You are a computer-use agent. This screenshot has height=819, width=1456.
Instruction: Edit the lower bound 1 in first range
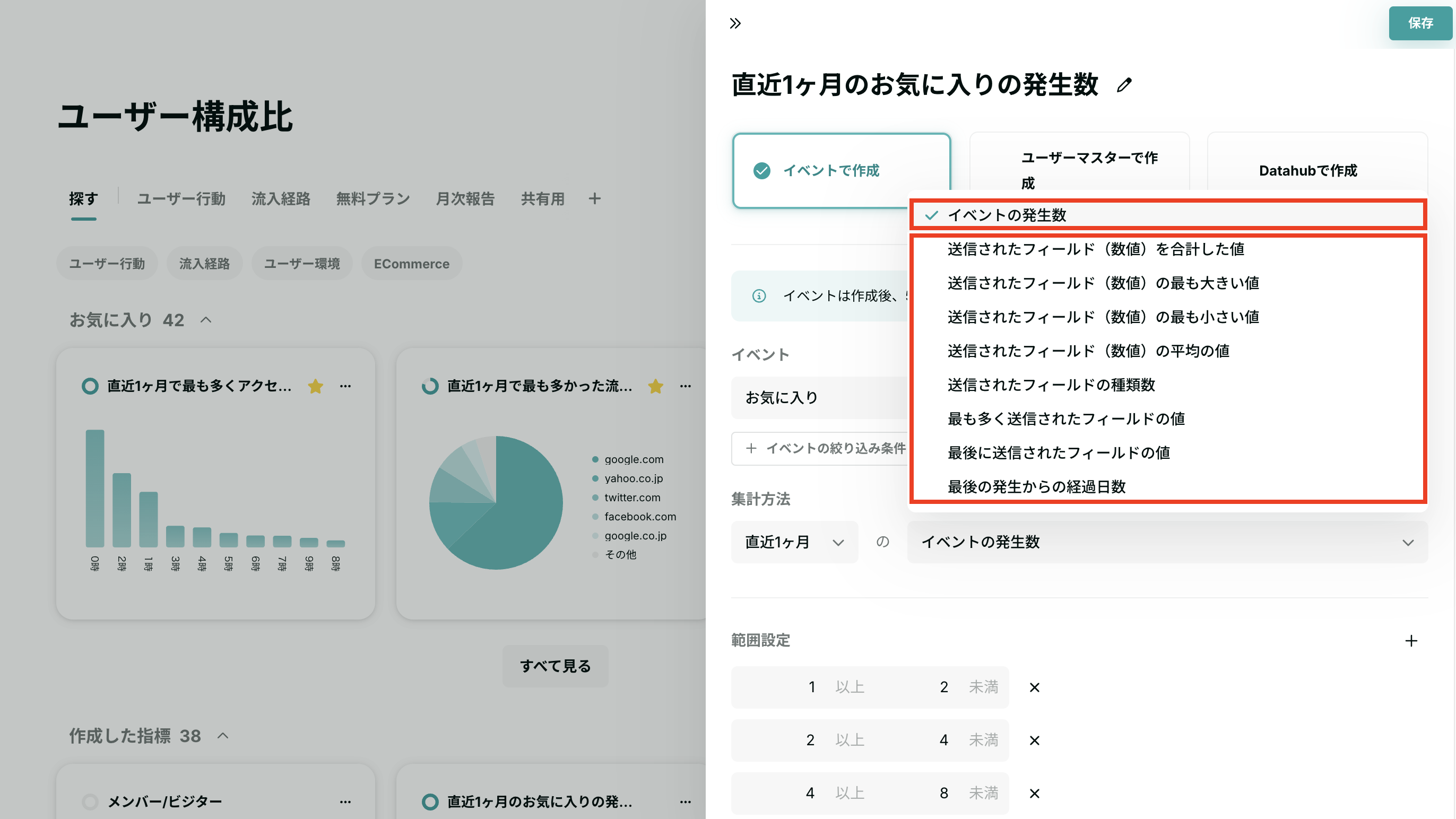(x=812, y=687)
